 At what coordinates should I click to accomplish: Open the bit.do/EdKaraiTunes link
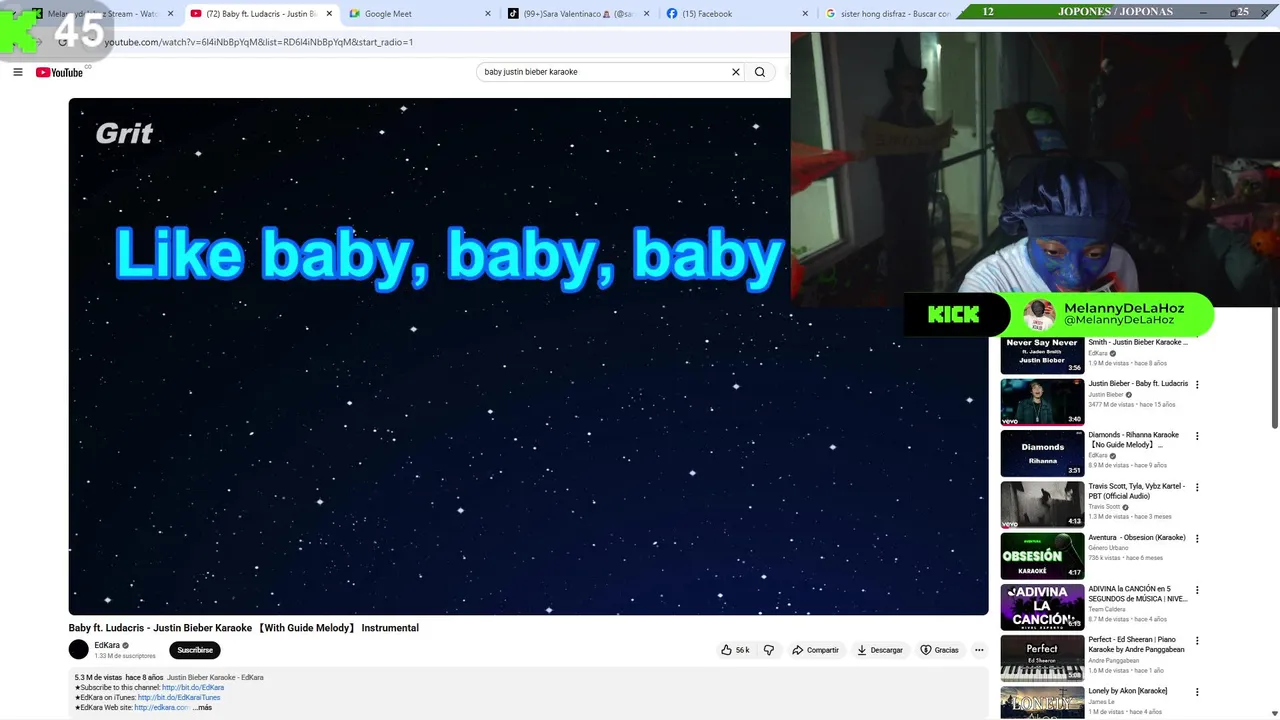pos(179,697)
